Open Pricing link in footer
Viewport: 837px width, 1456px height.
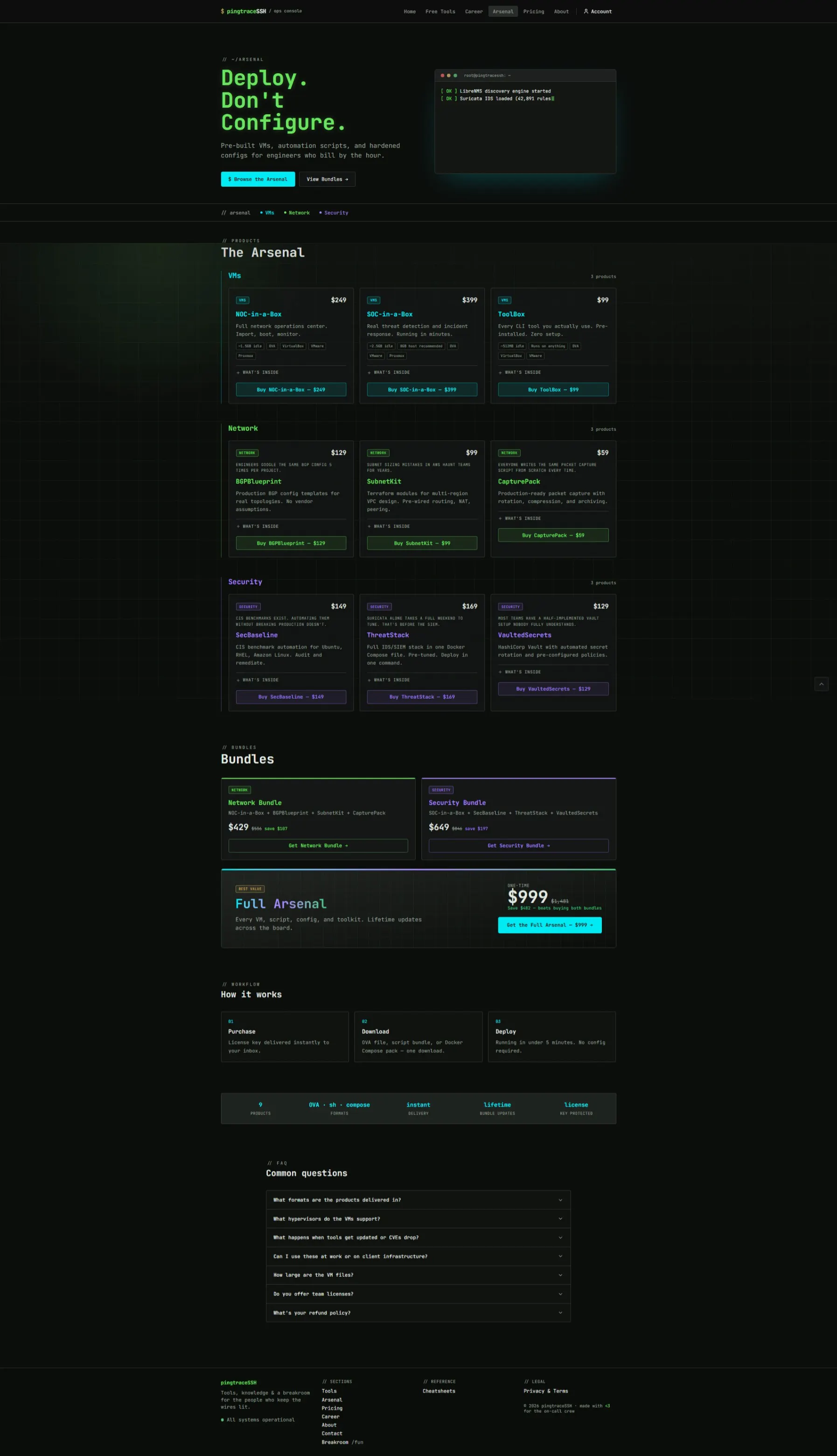332,1408
